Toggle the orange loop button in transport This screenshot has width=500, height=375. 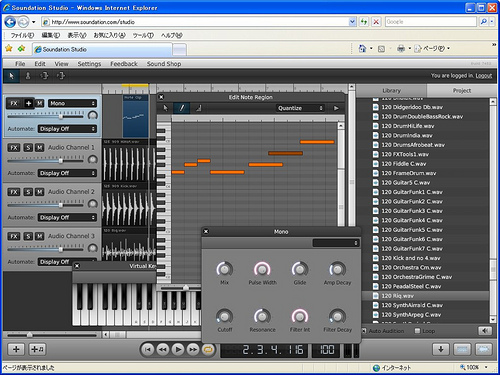(208, 349)
